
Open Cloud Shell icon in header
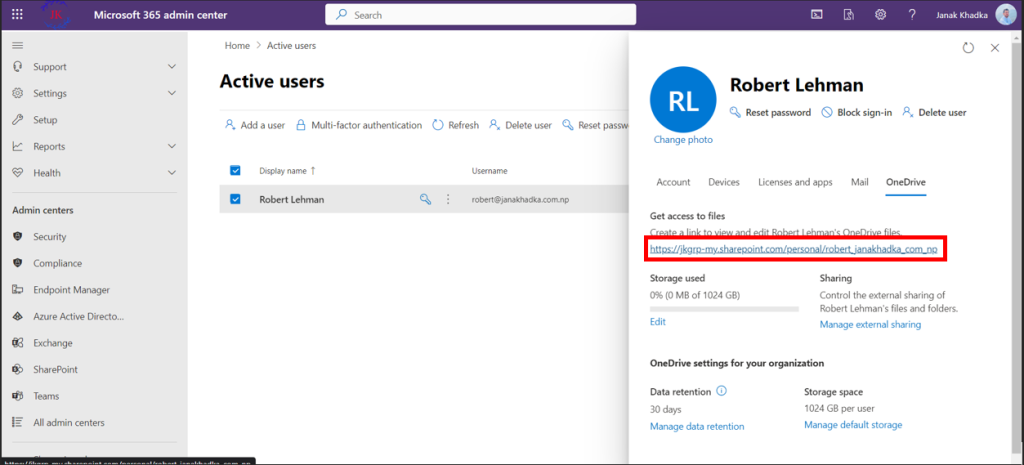[x=816, y=14]
